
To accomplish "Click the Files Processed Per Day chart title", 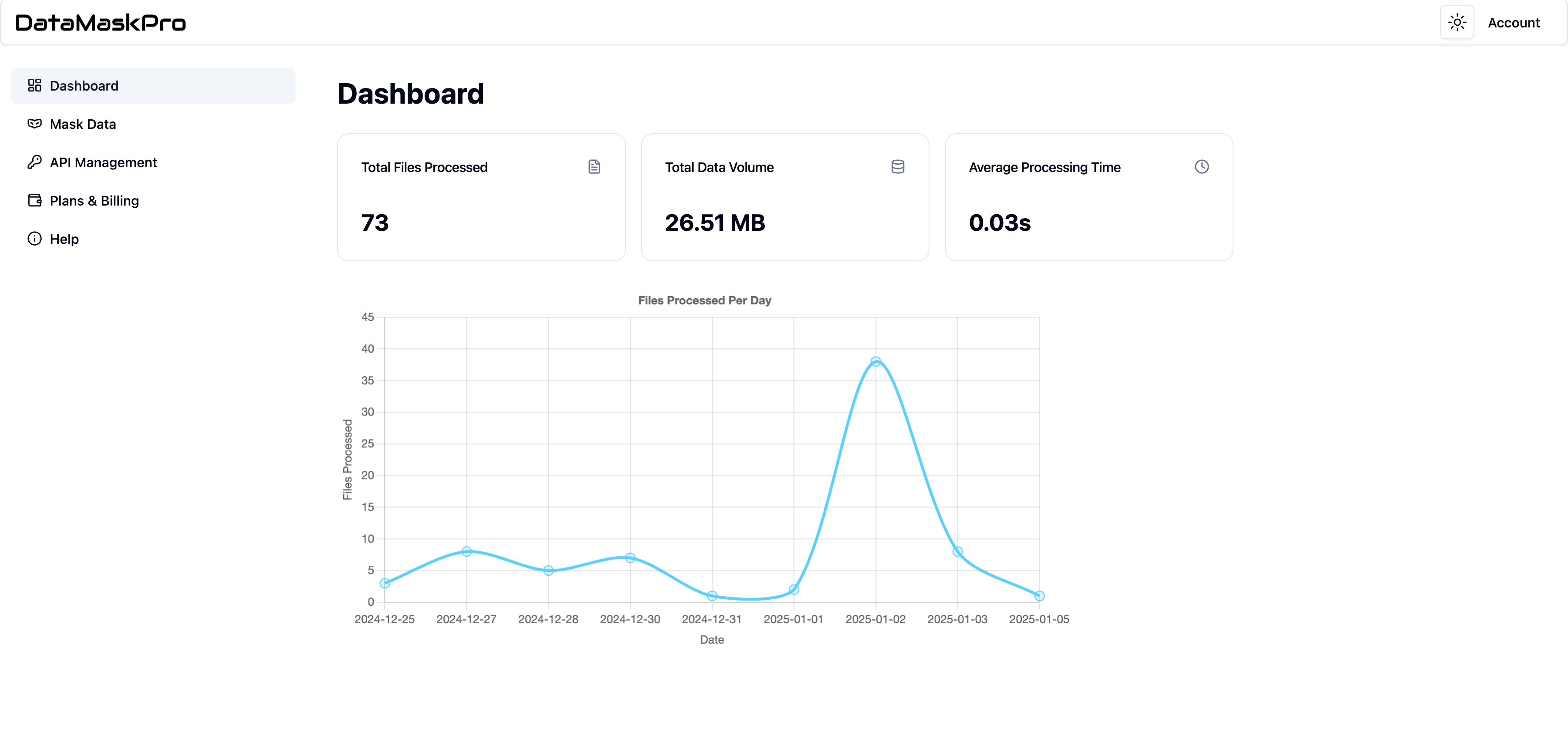I will [x=704, y=300].
